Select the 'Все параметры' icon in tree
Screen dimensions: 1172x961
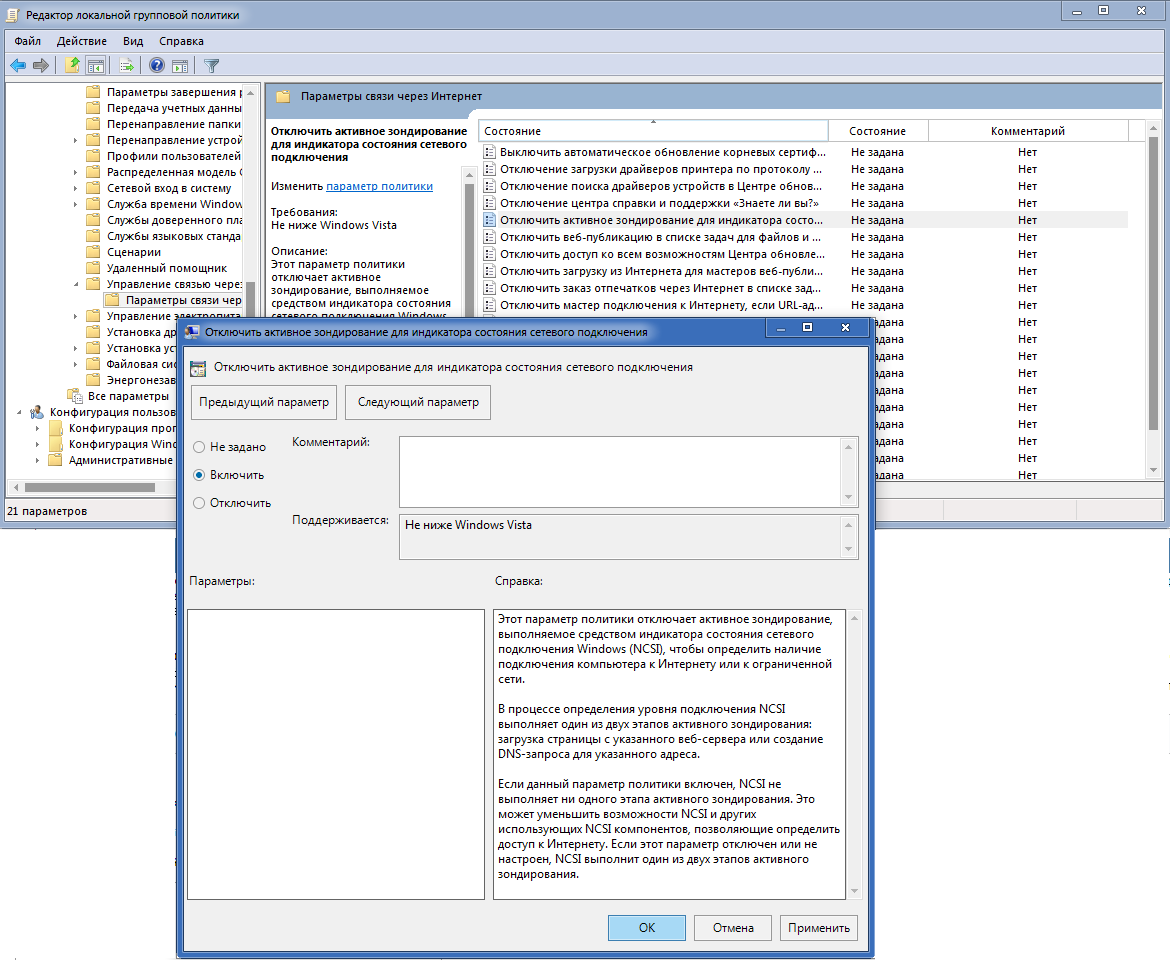coord(74,396)
